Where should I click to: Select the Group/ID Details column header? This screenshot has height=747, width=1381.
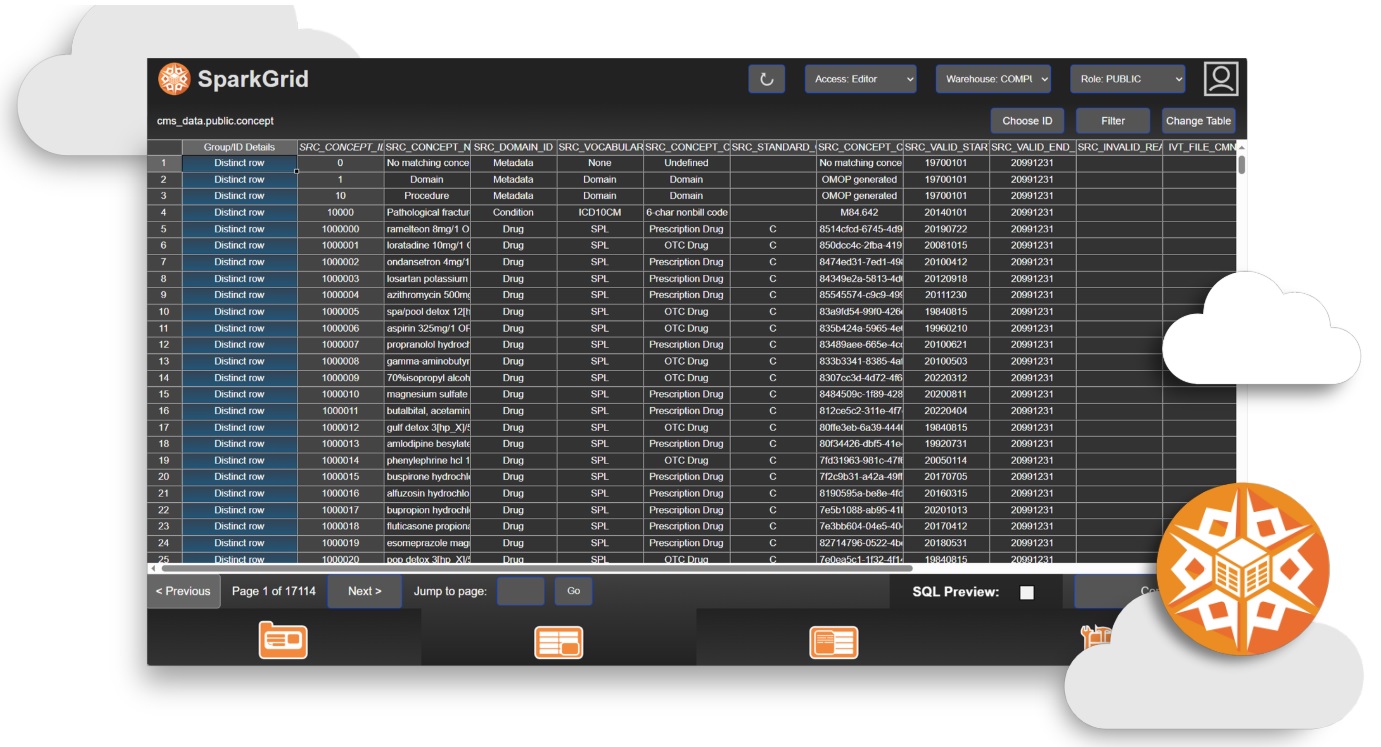click(239, 147)
